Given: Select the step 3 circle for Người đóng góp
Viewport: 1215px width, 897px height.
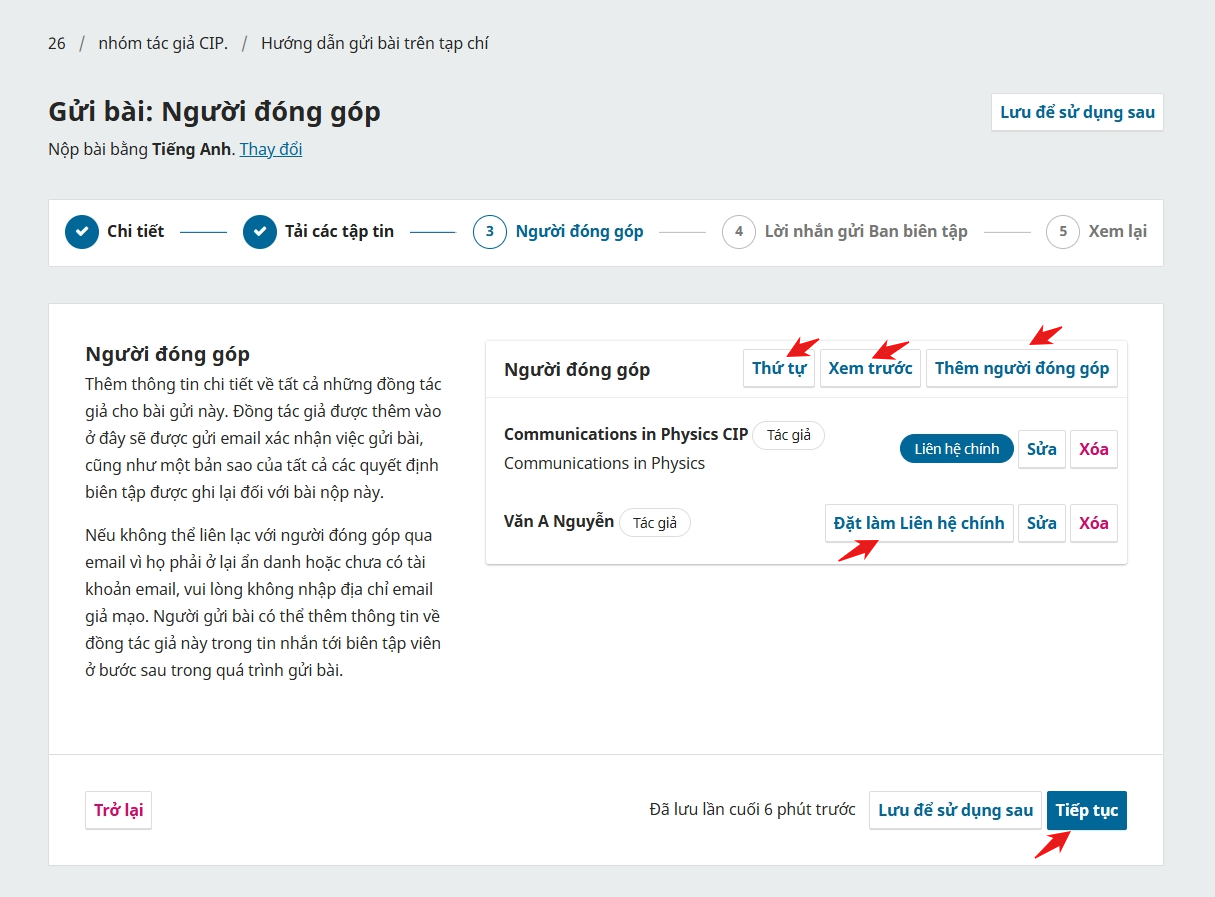Looking at the screenshot, I should [x=490, y=232].
